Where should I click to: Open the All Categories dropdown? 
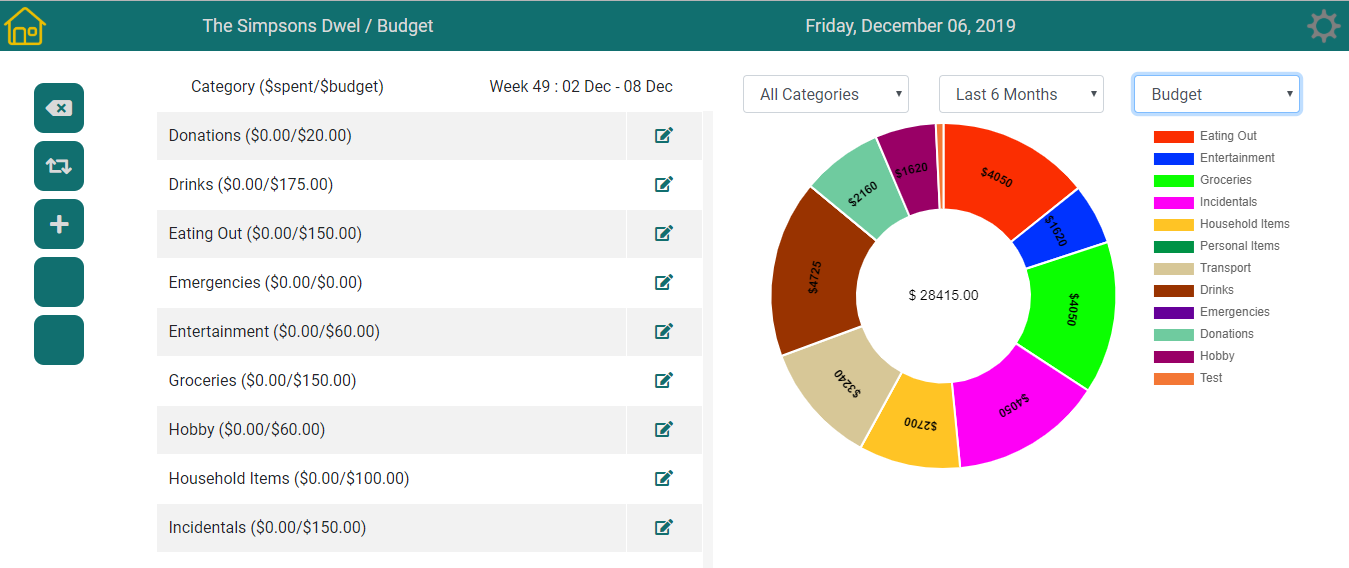[826, 94]
